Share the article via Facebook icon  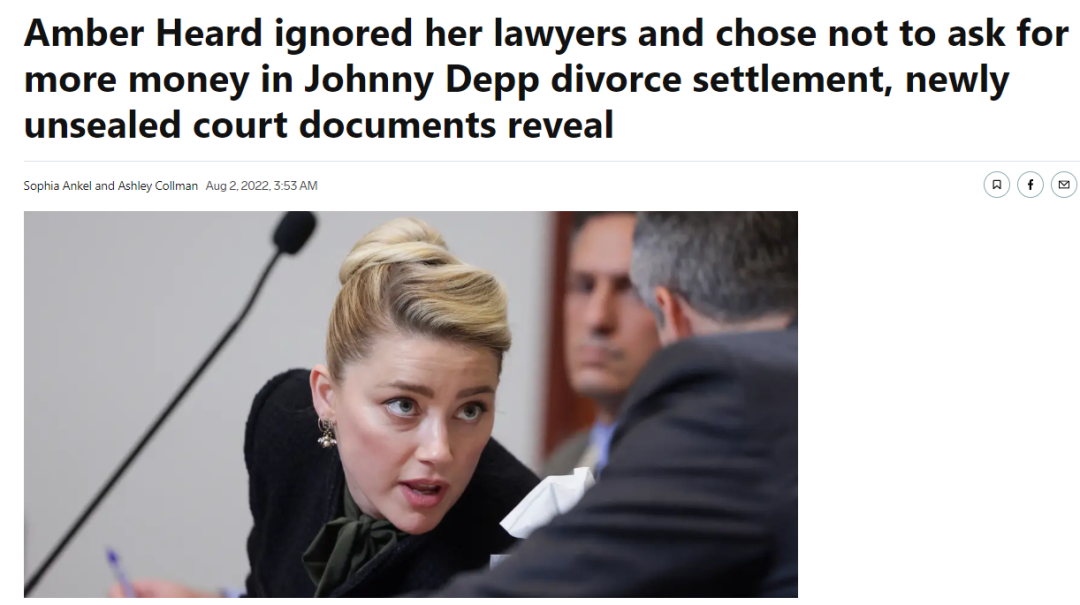pos(1030,185)
